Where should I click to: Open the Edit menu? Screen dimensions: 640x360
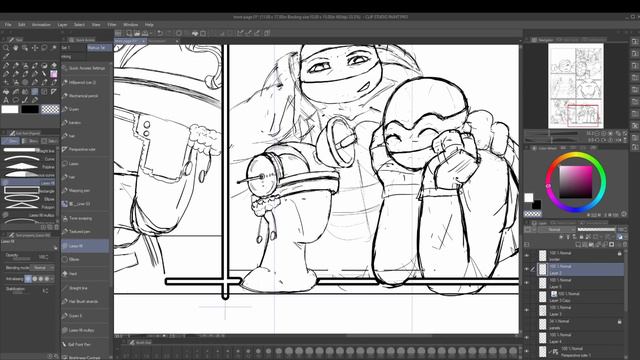click(21, 25)
